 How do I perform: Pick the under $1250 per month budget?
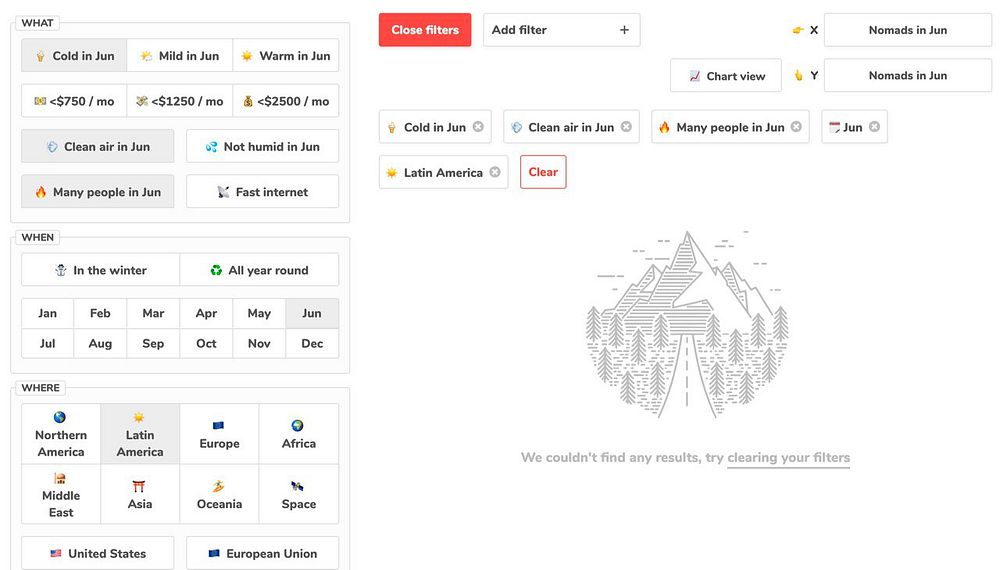click(x=180, y=101)
